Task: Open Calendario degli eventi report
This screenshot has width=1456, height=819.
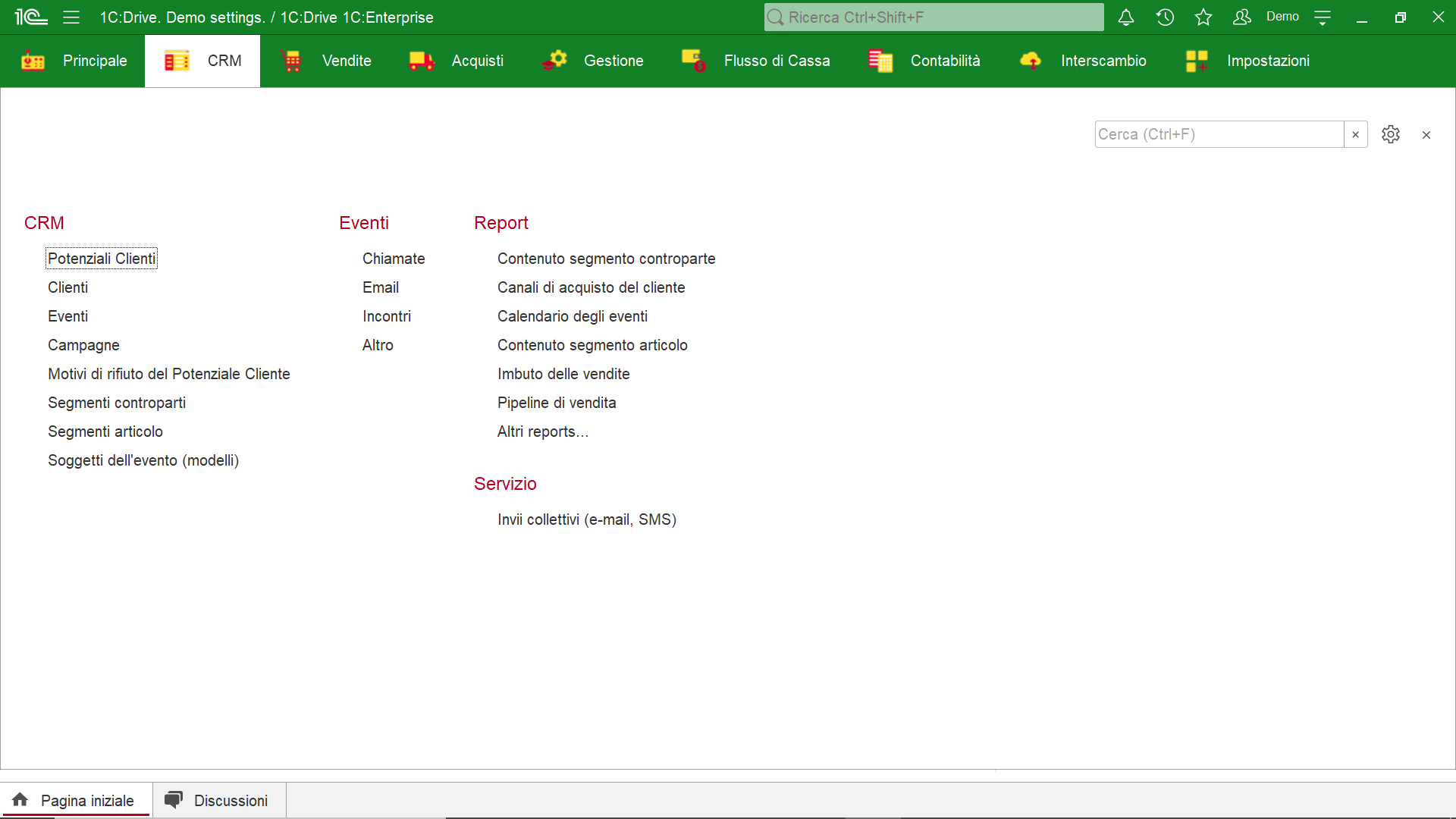Action: [573, 316]
